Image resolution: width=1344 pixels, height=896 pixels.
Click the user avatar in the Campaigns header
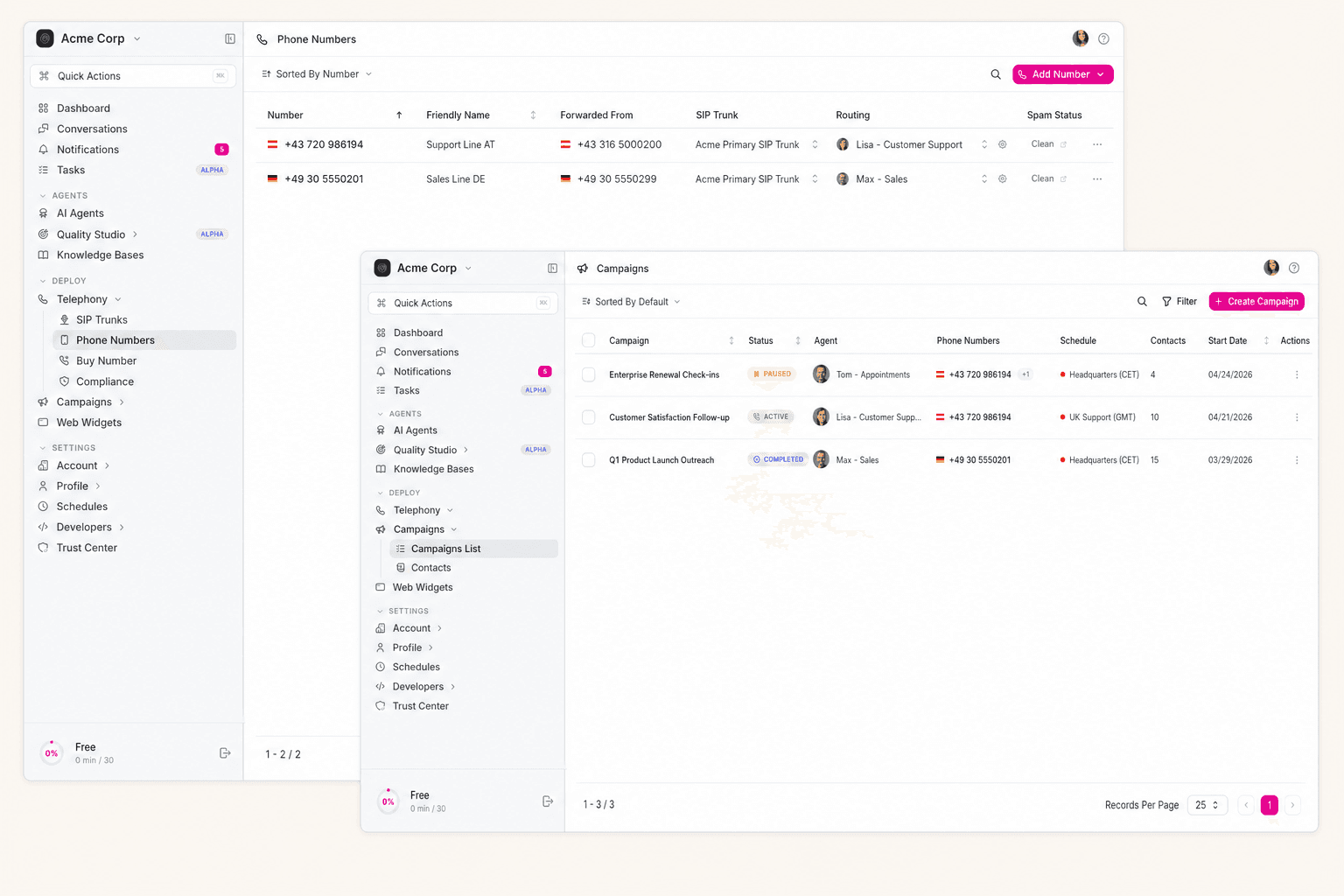1270,268
